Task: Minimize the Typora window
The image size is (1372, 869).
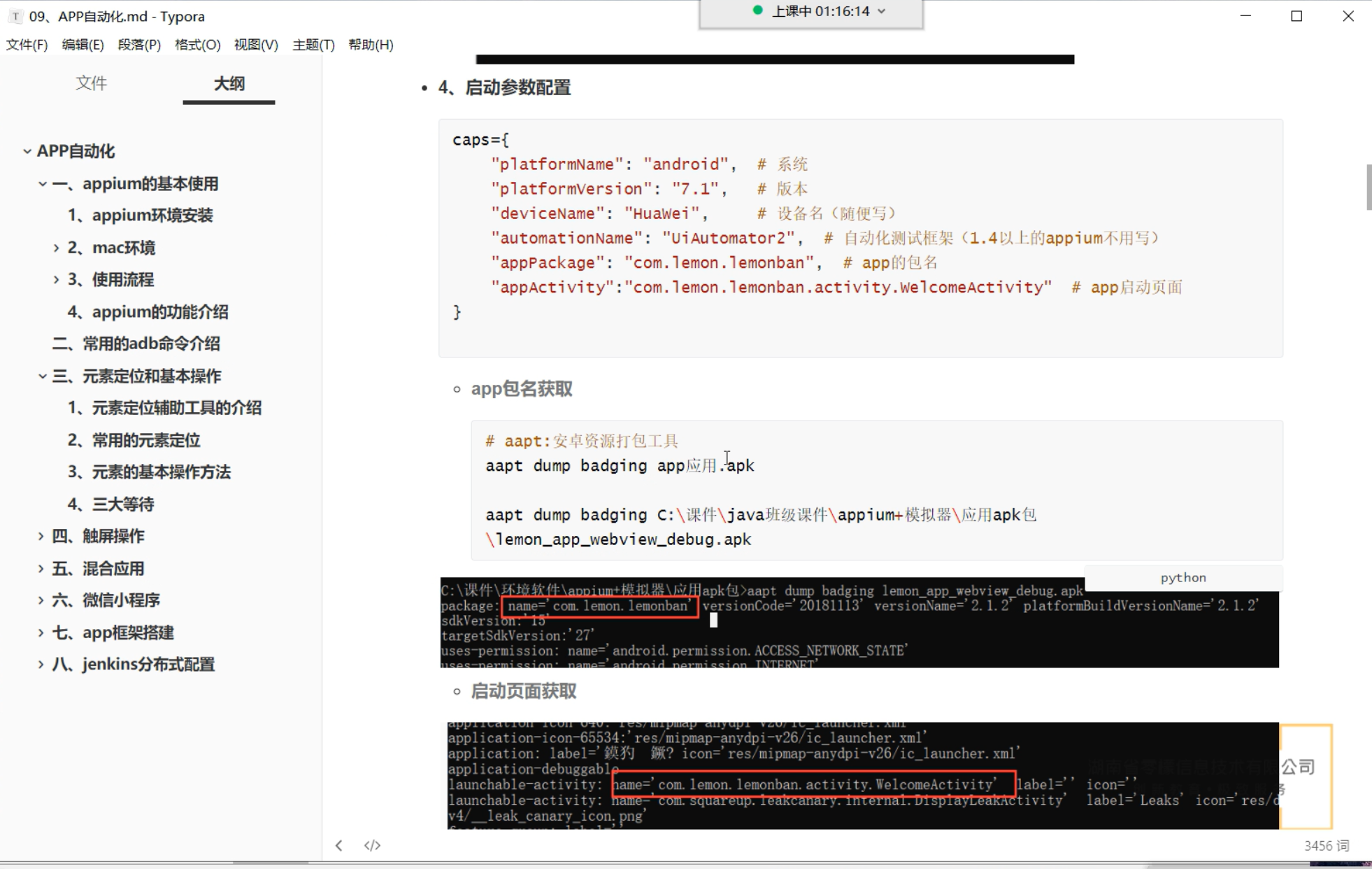Action: point(1245,16)
